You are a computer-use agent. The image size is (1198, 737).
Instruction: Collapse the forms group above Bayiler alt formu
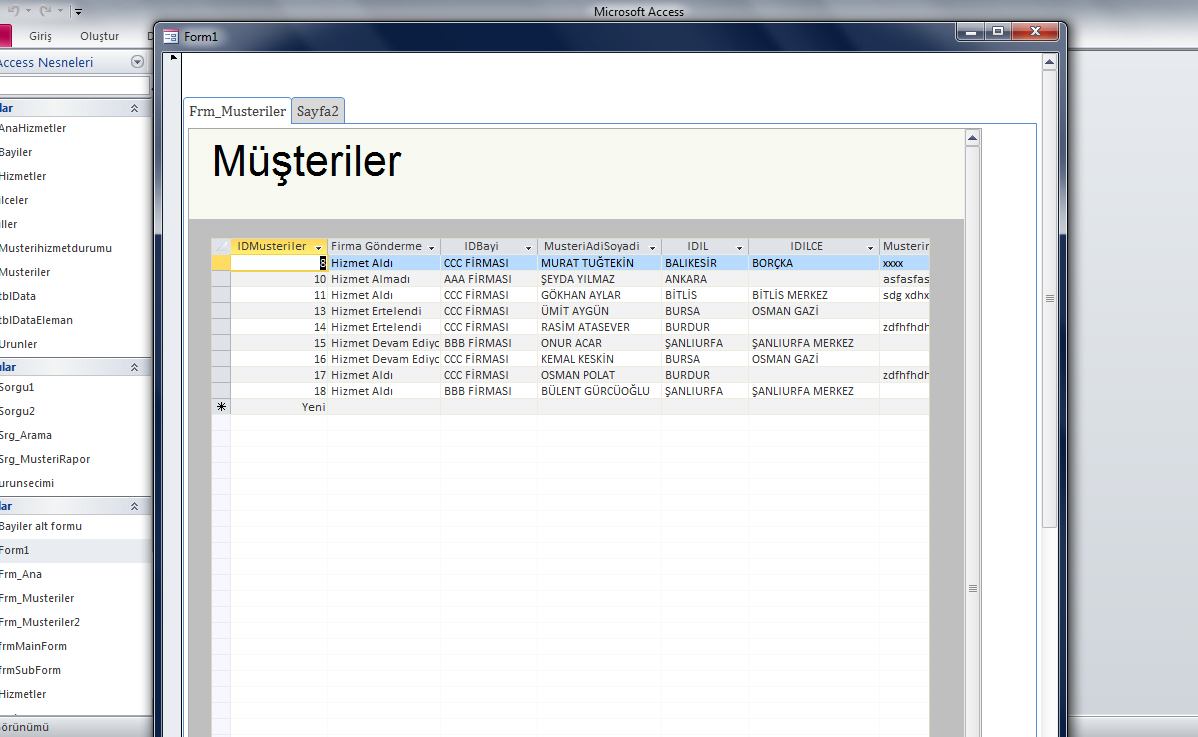134,506
